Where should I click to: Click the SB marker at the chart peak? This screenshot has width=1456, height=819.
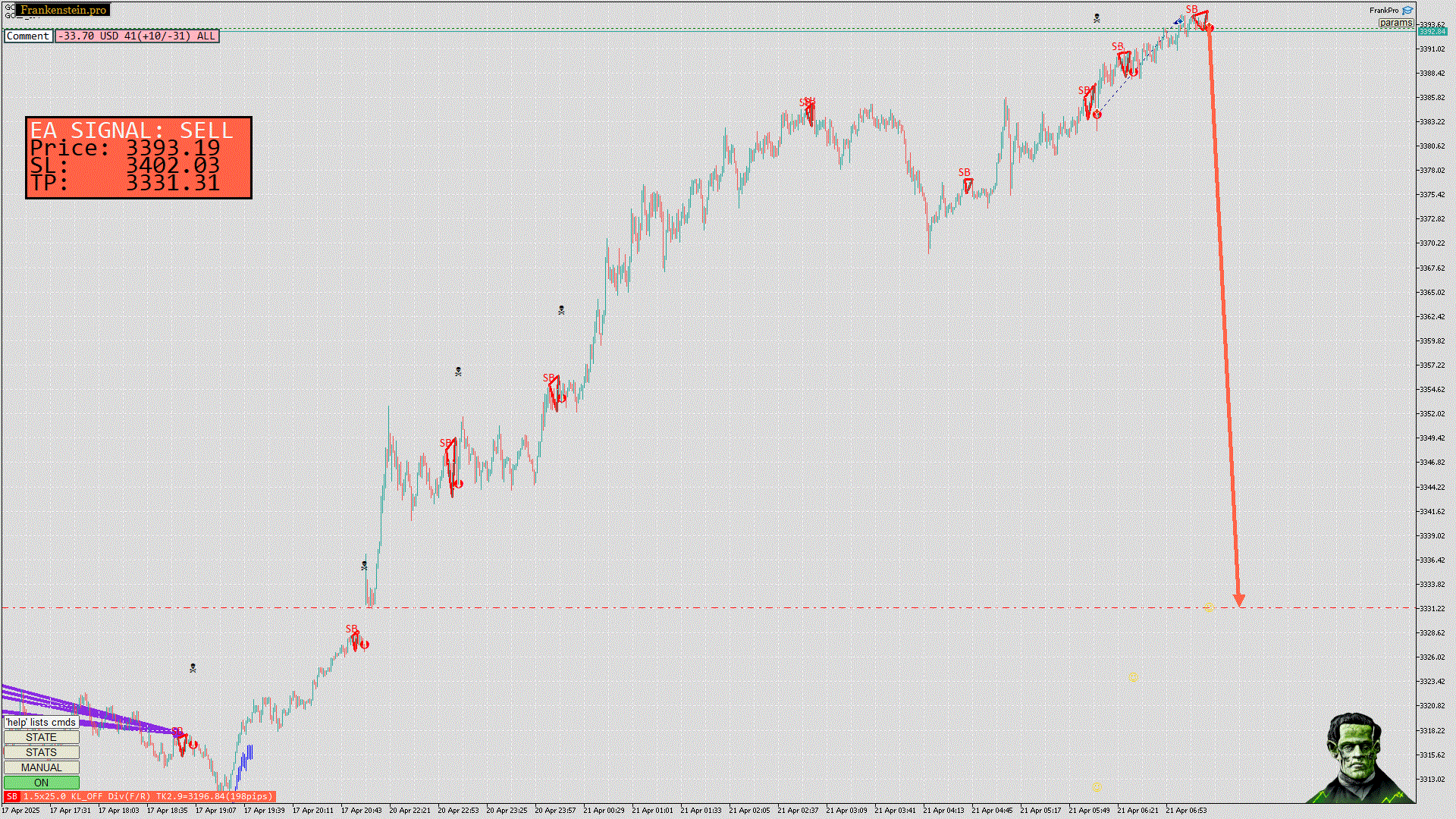(1191, 10)
